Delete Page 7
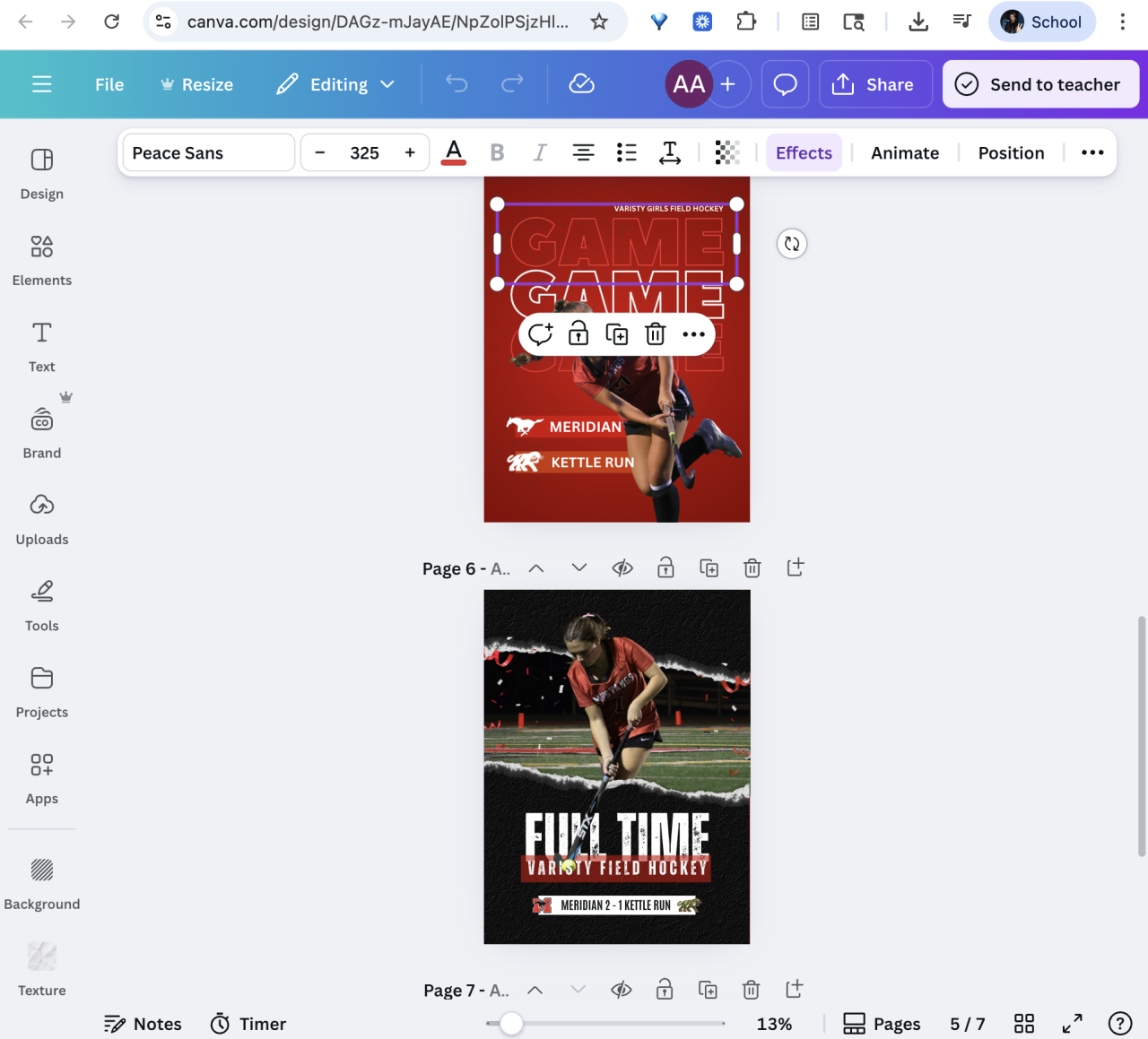The height and width of the screenshot is (1039, 1148). [x=752, y=991]
